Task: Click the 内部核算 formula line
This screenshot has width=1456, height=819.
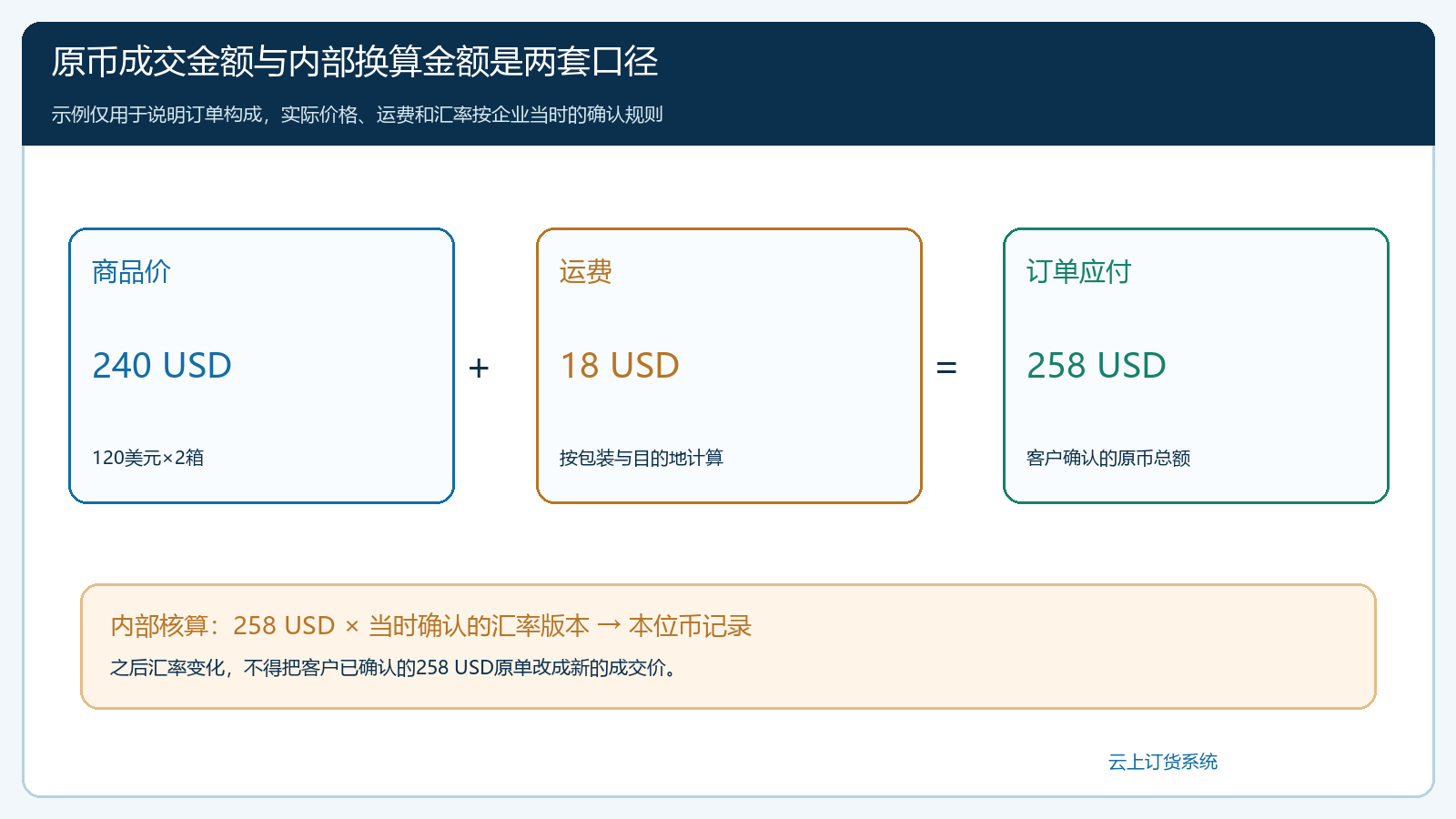Action: click(431, 626)
